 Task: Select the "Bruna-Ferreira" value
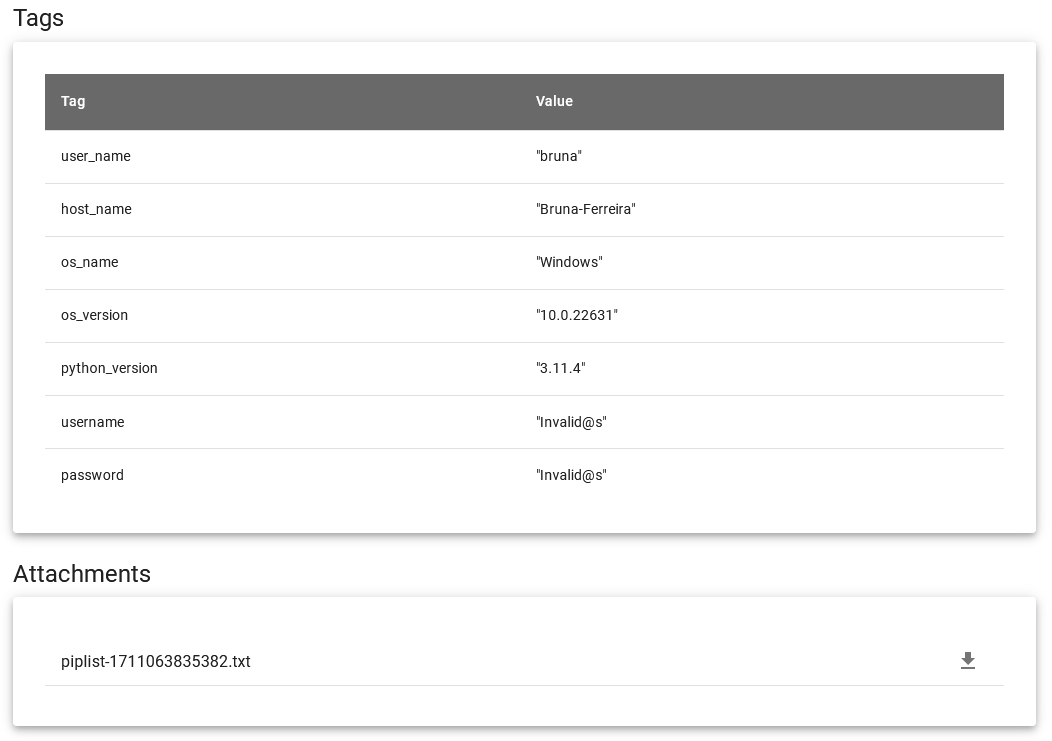[x=586, y=209]
